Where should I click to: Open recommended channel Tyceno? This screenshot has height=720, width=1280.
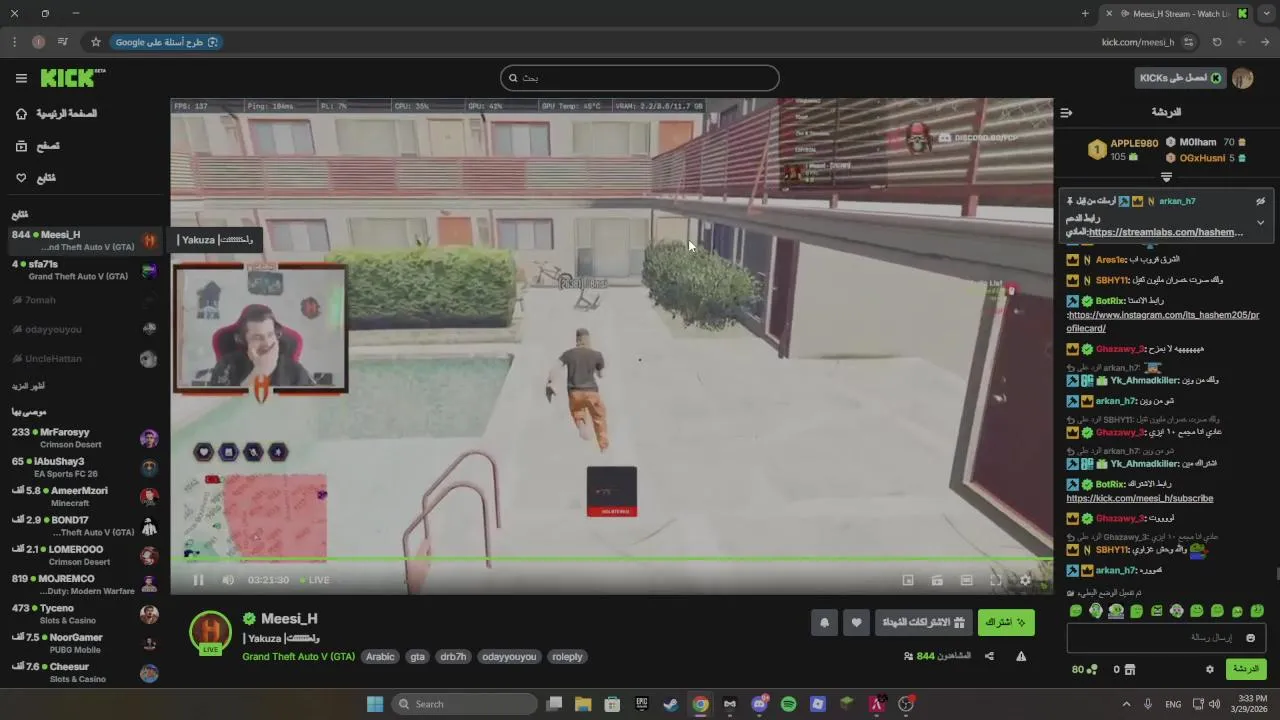(x=85, y=614)
